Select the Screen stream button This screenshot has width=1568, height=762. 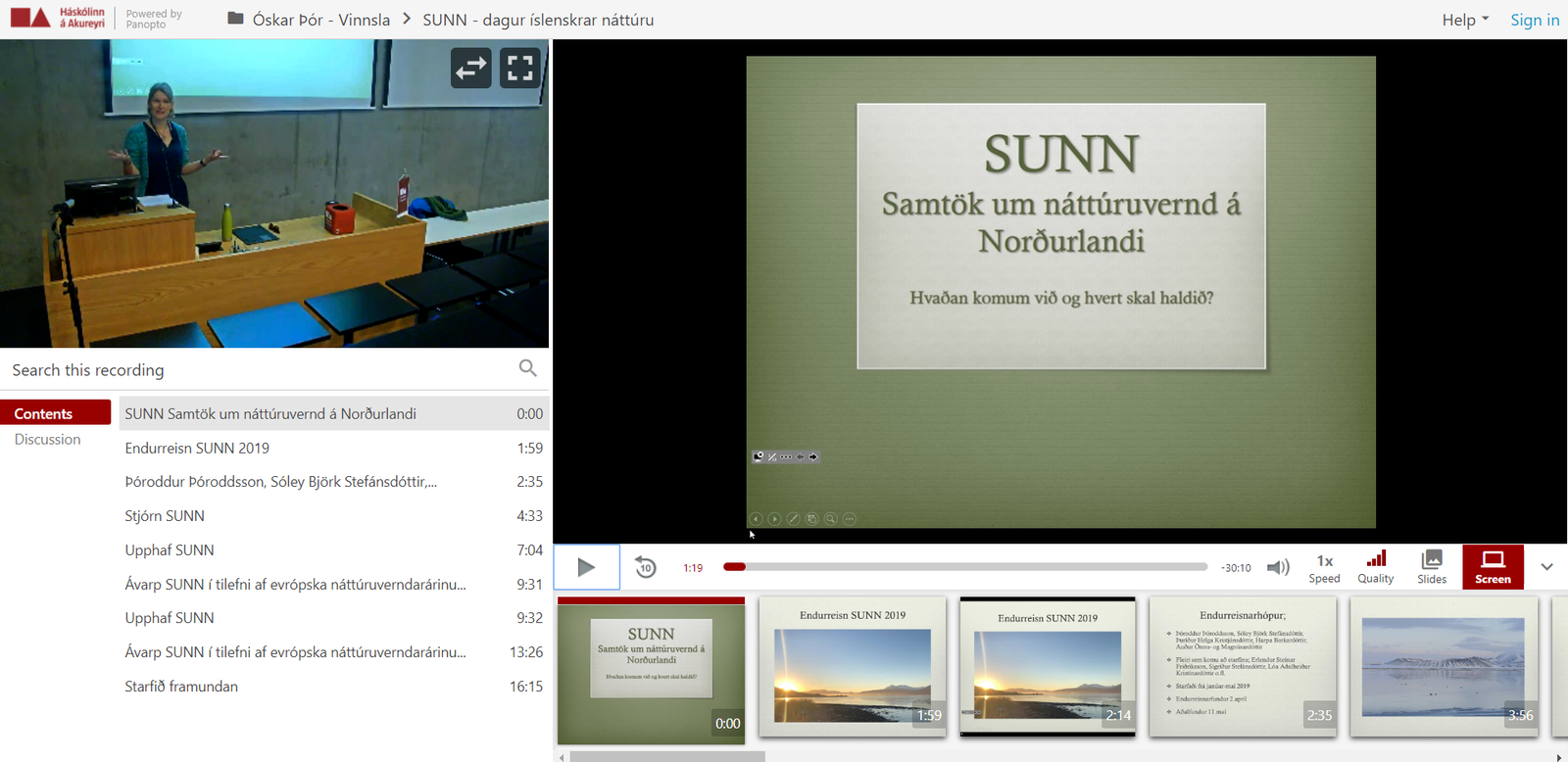(1493, 566)
